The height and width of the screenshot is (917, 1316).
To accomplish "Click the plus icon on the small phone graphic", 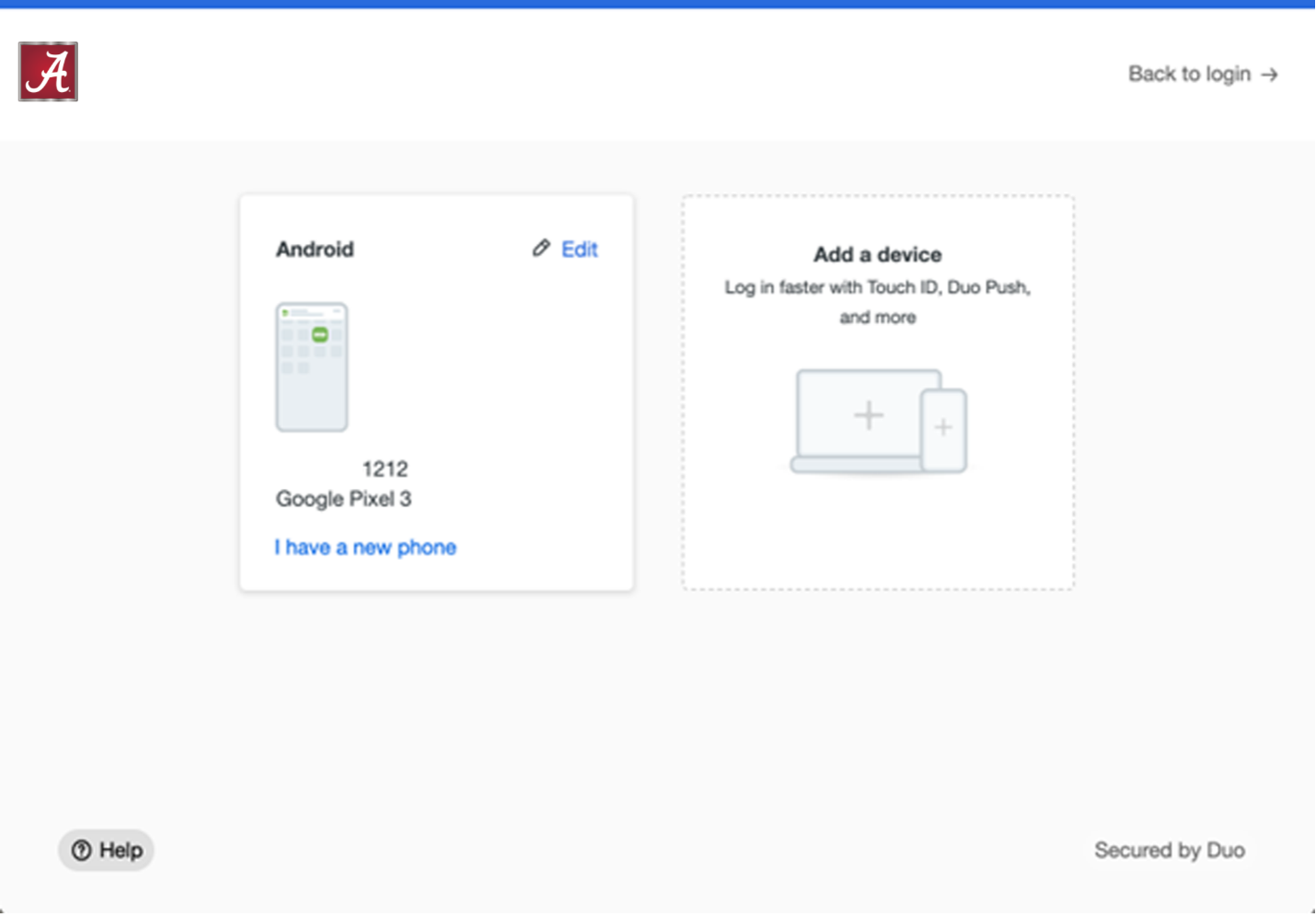I will (x=944, y=426).
